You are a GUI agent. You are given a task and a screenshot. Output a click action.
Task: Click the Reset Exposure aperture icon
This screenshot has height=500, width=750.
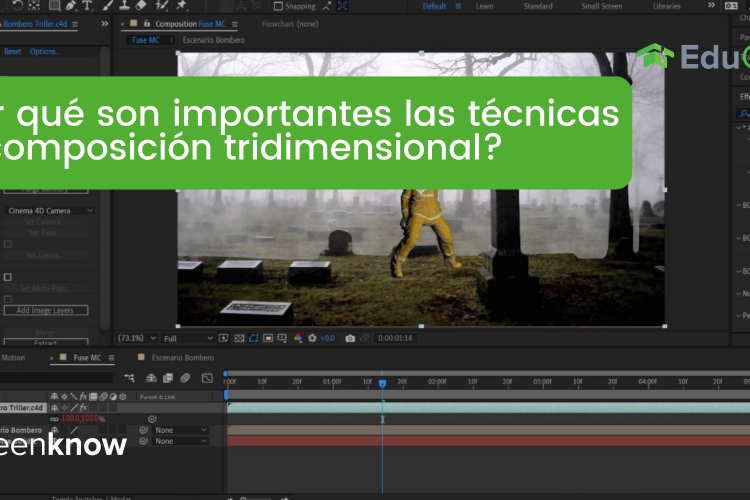click(x=312, y=338)
